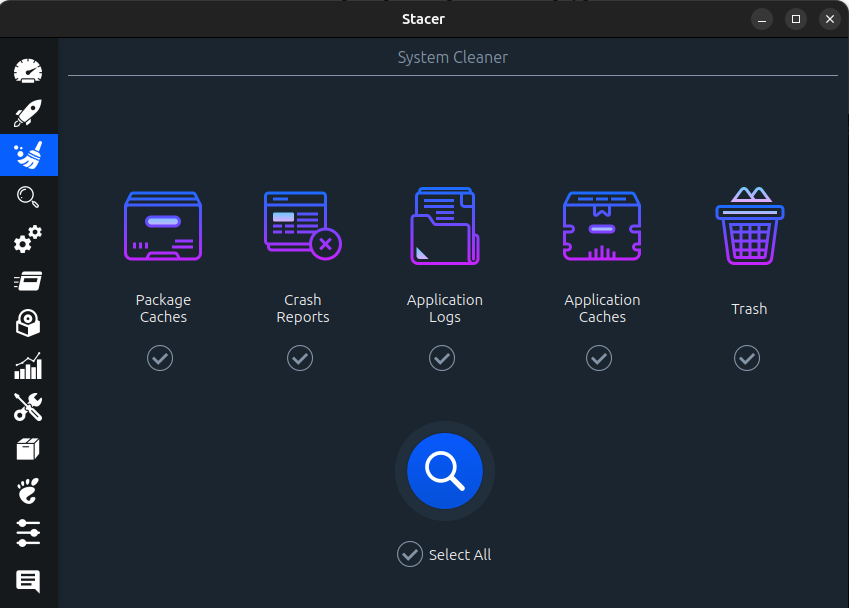The width and height of the screenshot is (849, 608).
Task: Toggle the Package Caches checkbox
Action: tap(160, 357)
